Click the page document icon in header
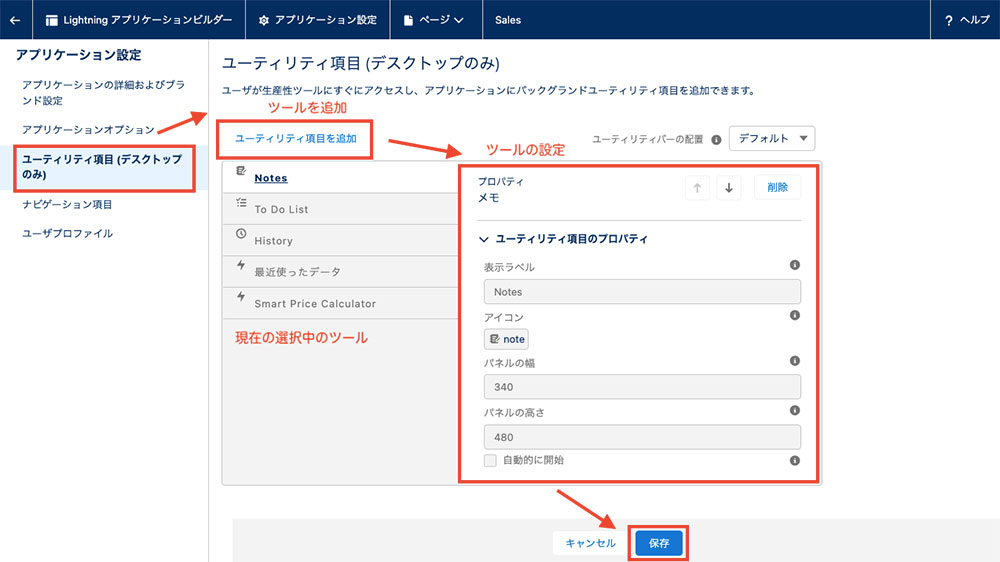 click(408, 20)
